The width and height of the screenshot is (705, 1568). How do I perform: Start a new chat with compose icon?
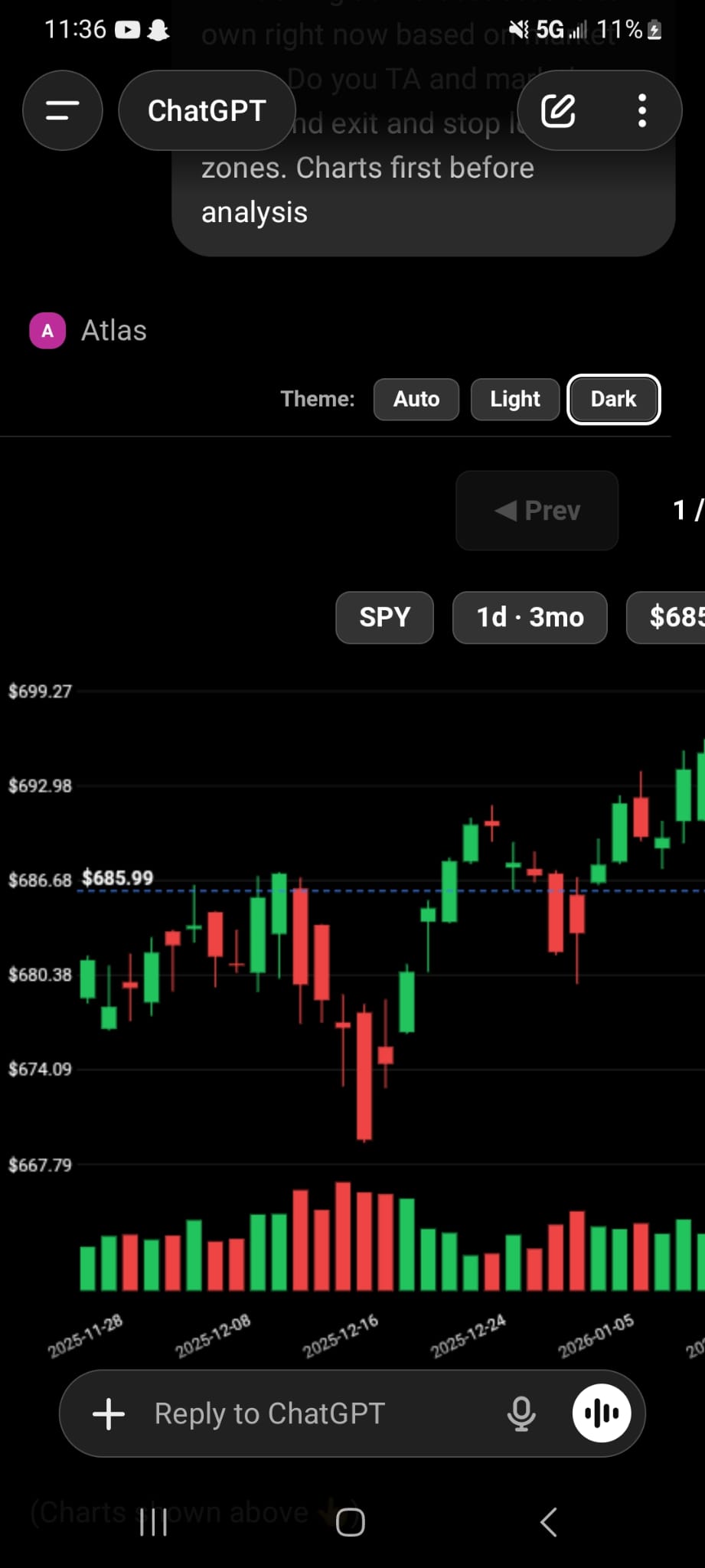point(558,111)
